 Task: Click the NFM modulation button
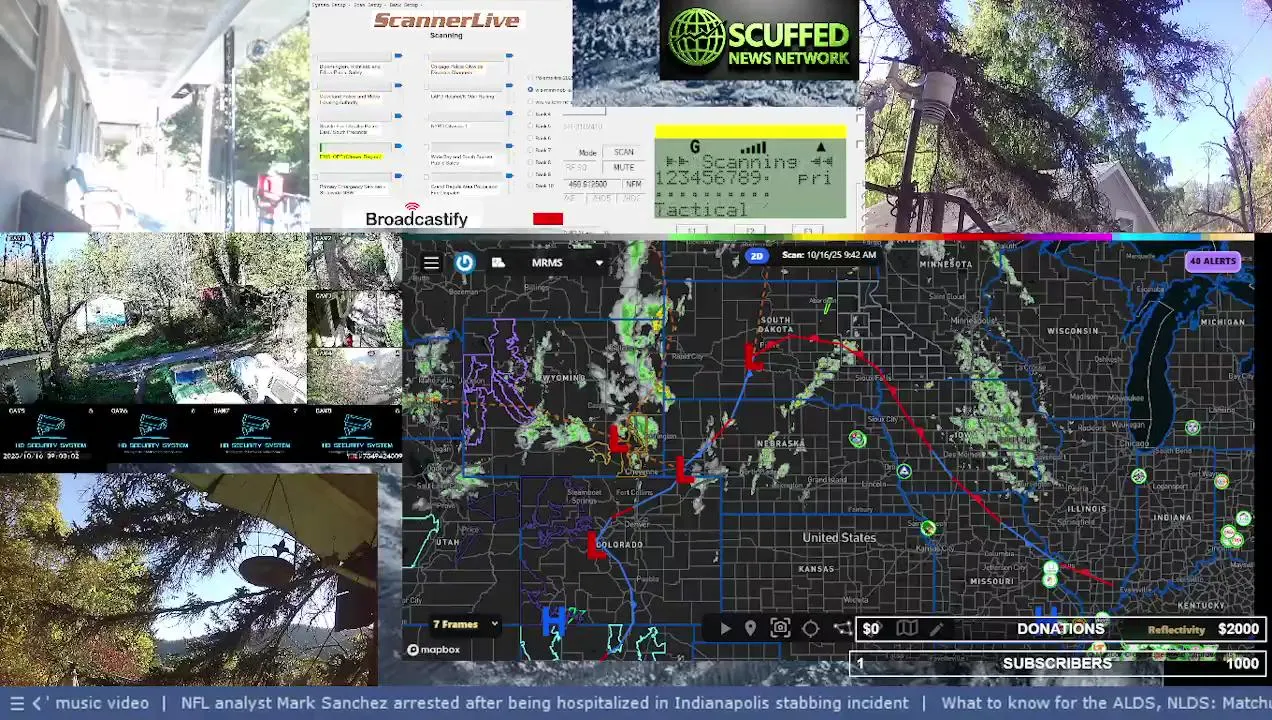click(633, 184)
